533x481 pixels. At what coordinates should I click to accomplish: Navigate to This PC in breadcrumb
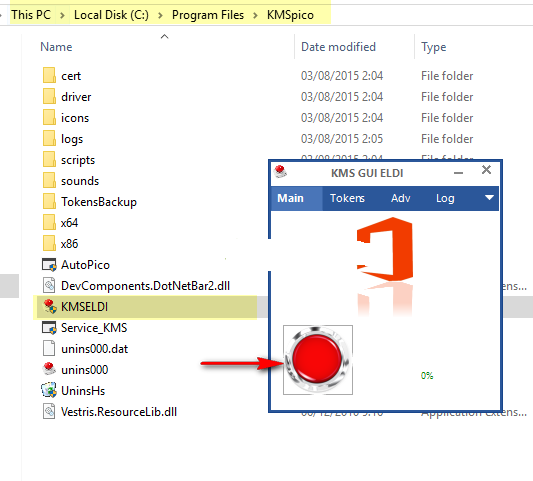(x=31, y=15)
